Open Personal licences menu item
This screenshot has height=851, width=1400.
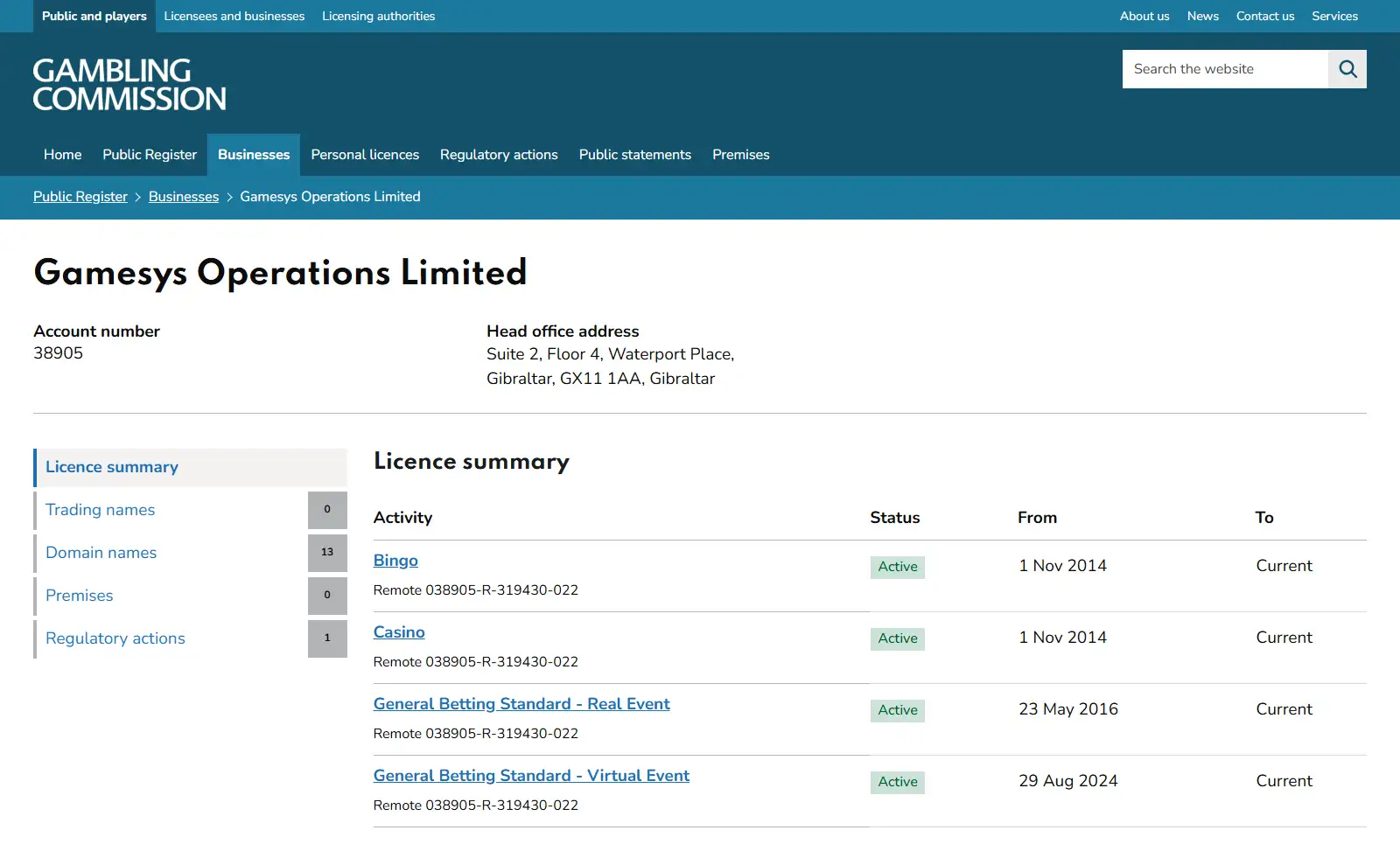pos(365,155)
